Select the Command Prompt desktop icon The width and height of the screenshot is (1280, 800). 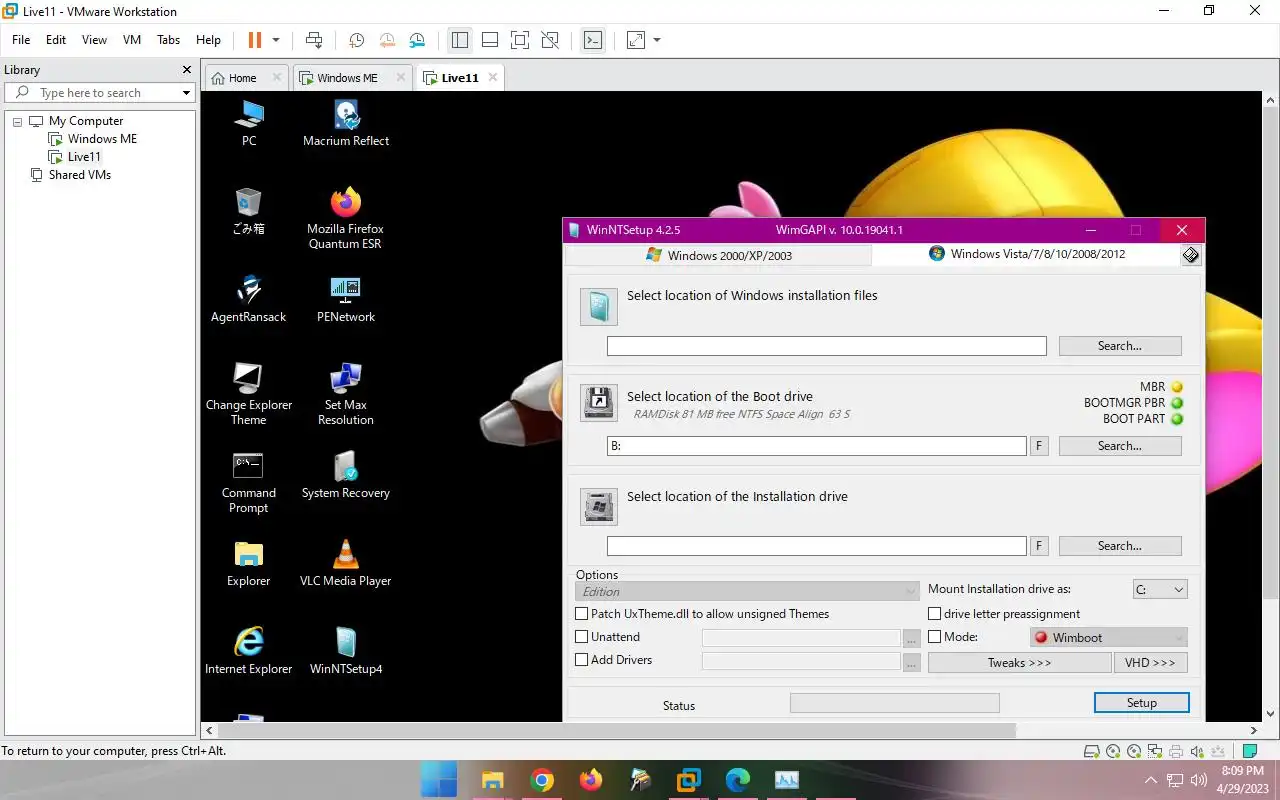pos(248,482)
